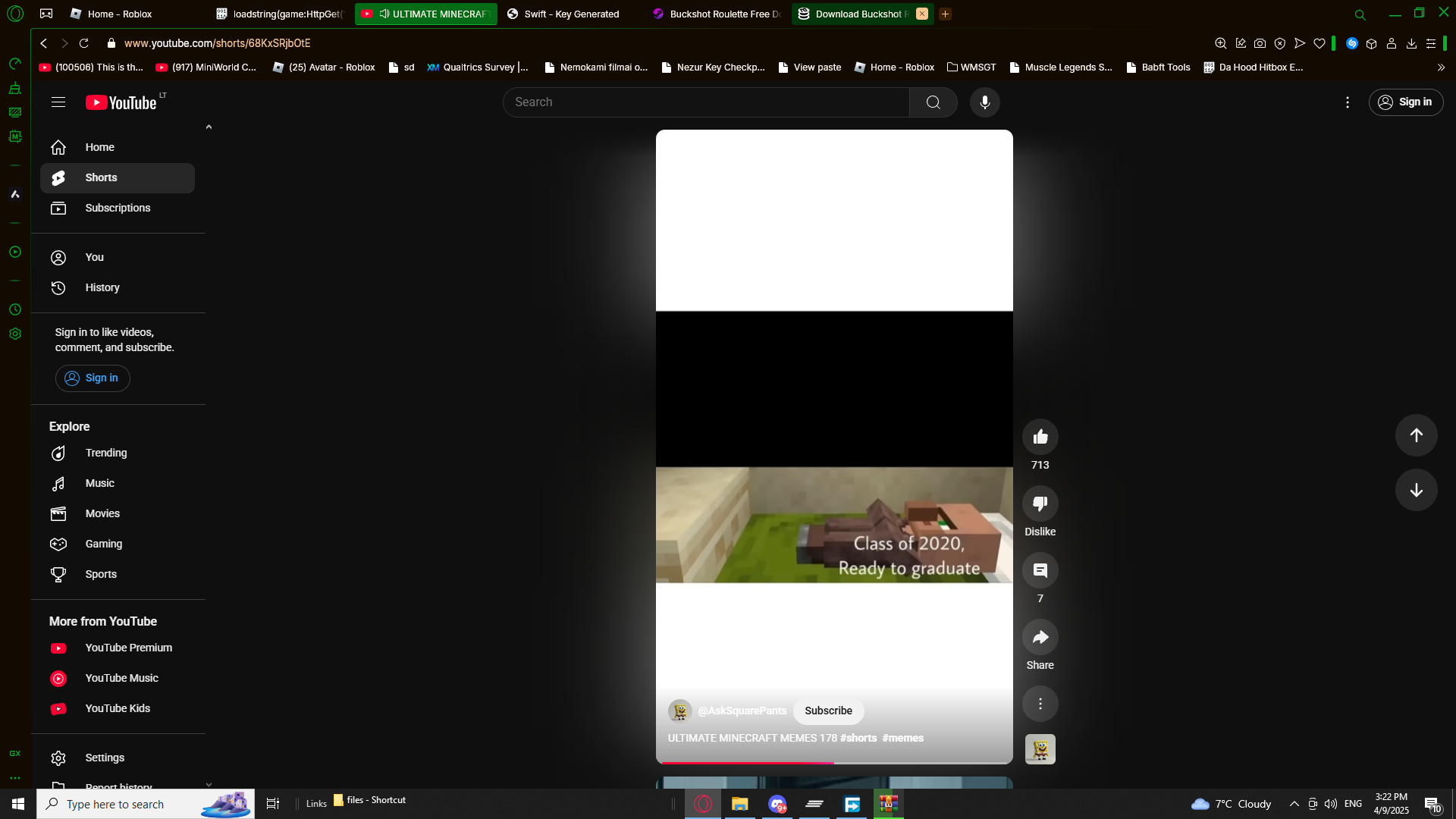Viewport: 1456px width, 819px height.
Task: Open History in sidebar
Action: tap(118, 287)
